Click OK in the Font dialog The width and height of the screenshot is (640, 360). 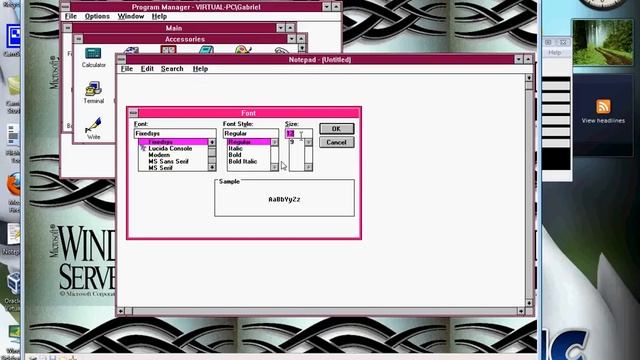click(336, 129)
